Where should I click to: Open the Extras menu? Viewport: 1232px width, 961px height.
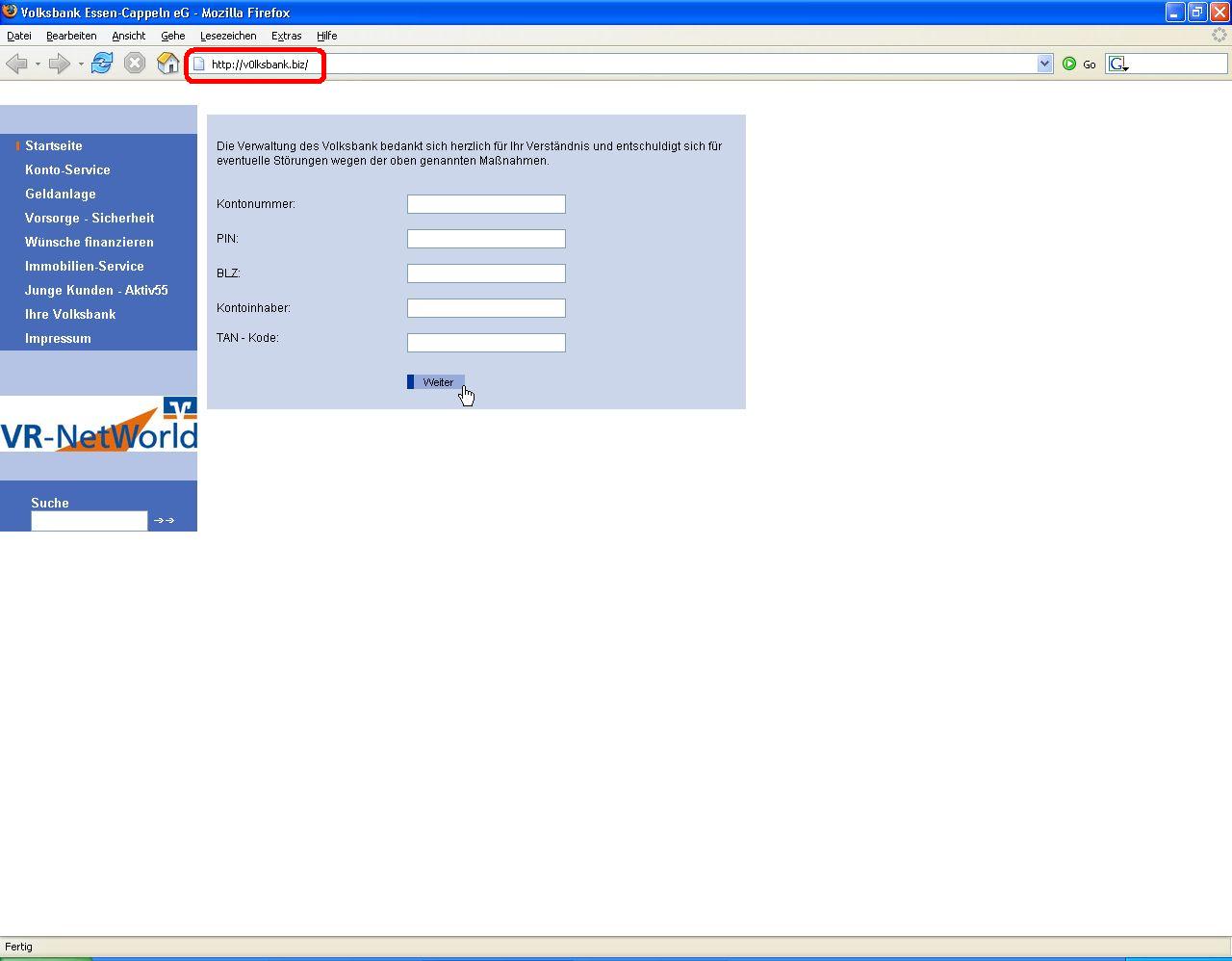(x=286, y=36)
